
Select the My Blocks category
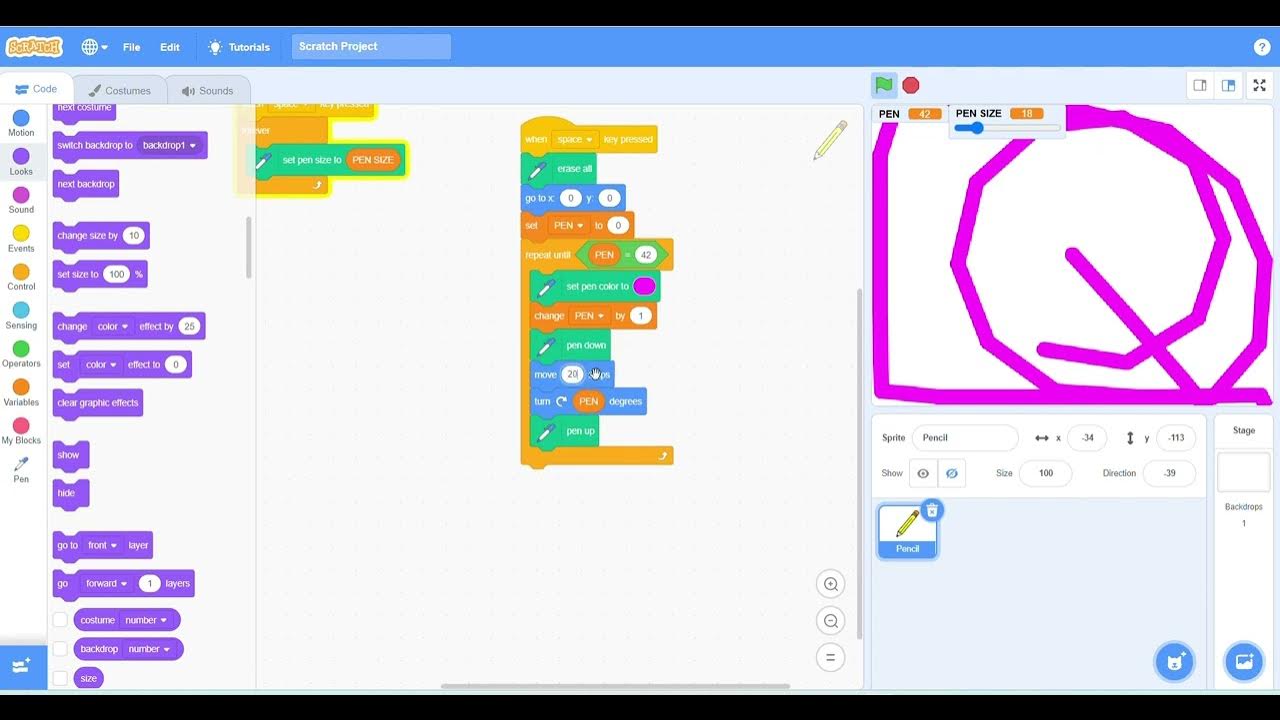[x=21, y=431]
